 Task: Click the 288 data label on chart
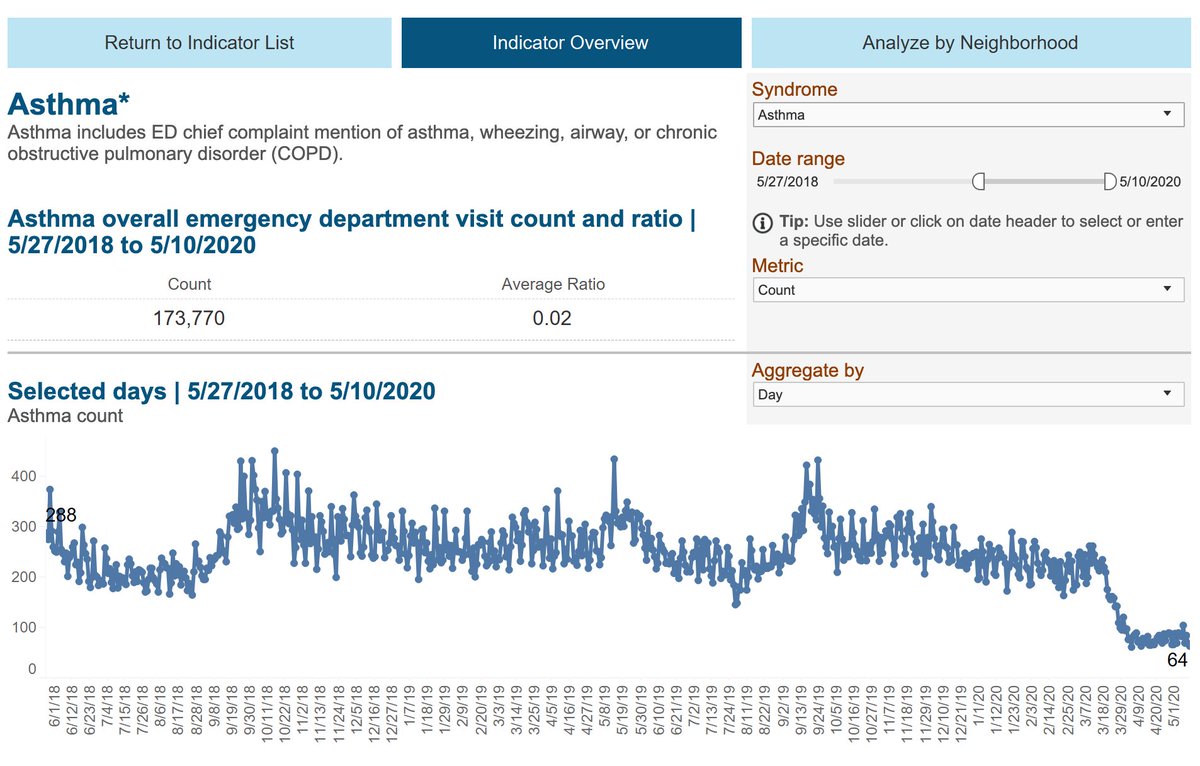[x=61, y=515]
